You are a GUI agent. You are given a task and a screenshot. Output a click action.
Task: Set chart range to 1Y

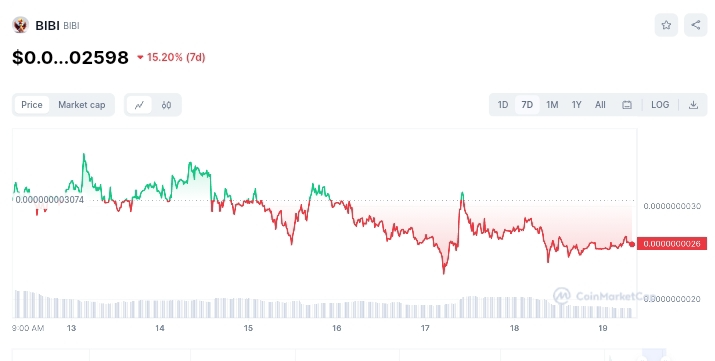point(576,105)
